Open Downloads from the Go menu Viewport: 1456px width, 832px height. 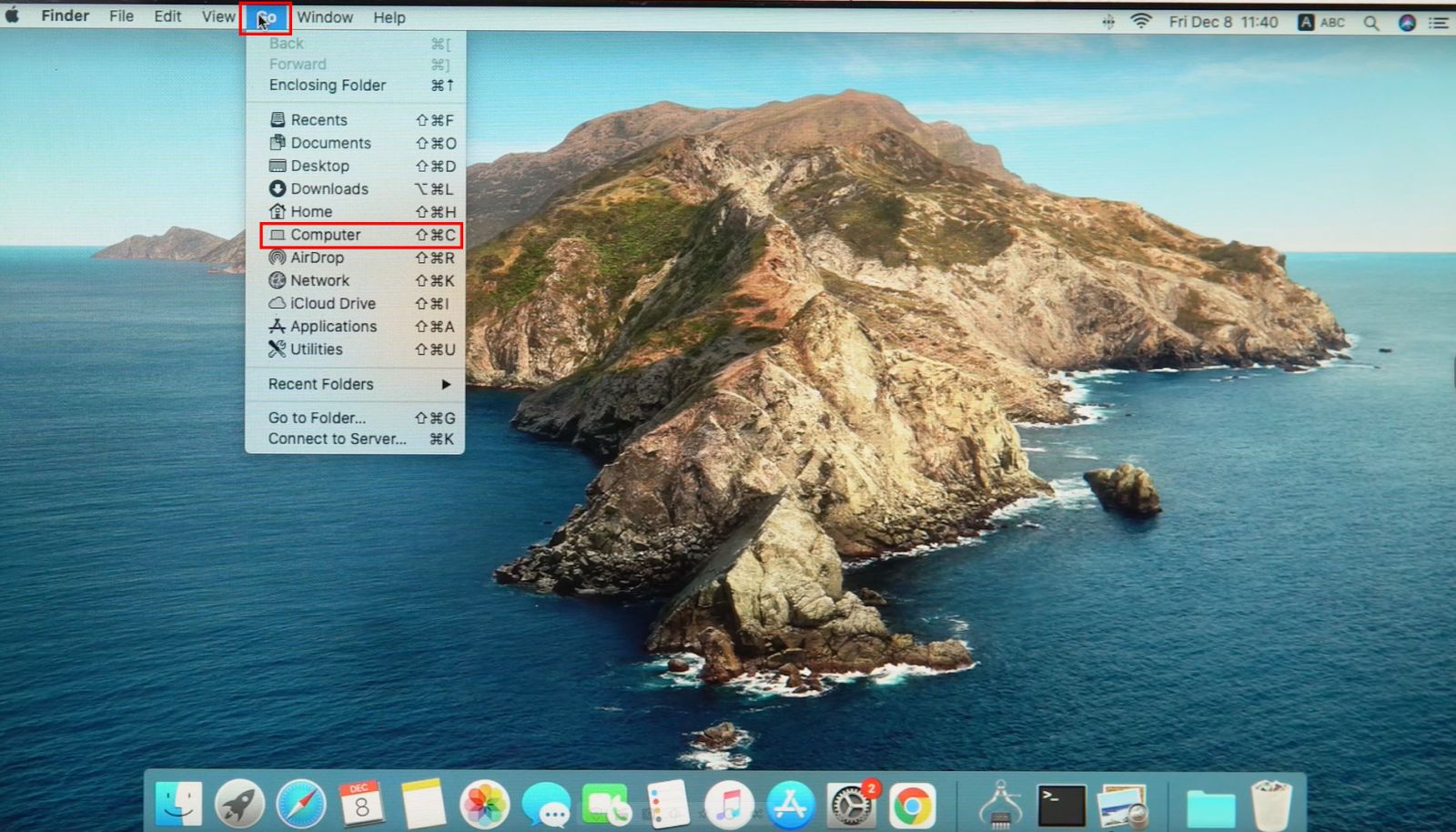click(355, 188)
